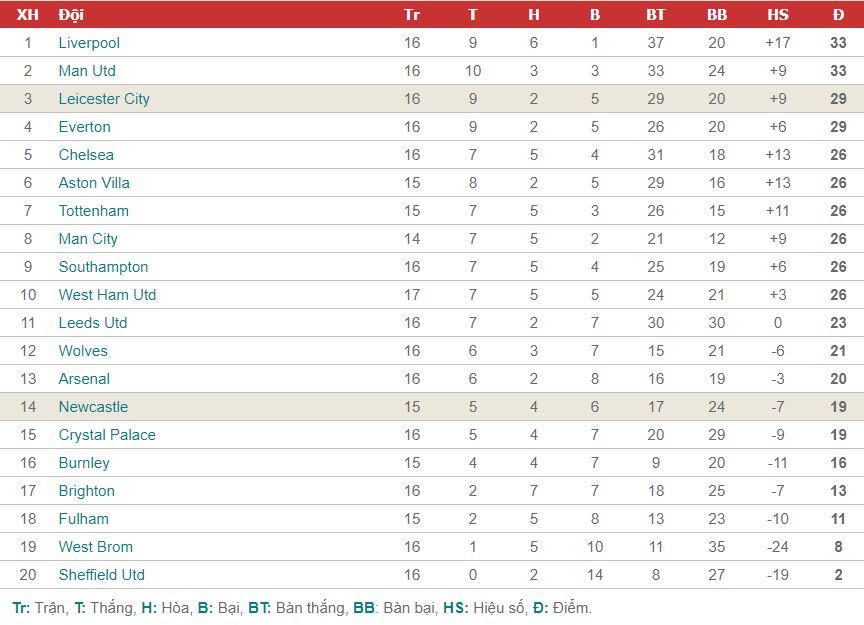Image resolution: width=864 pixels, height=625 pixels.
Task: Go to the Wolves team link
Action: [x=83, y=351]
